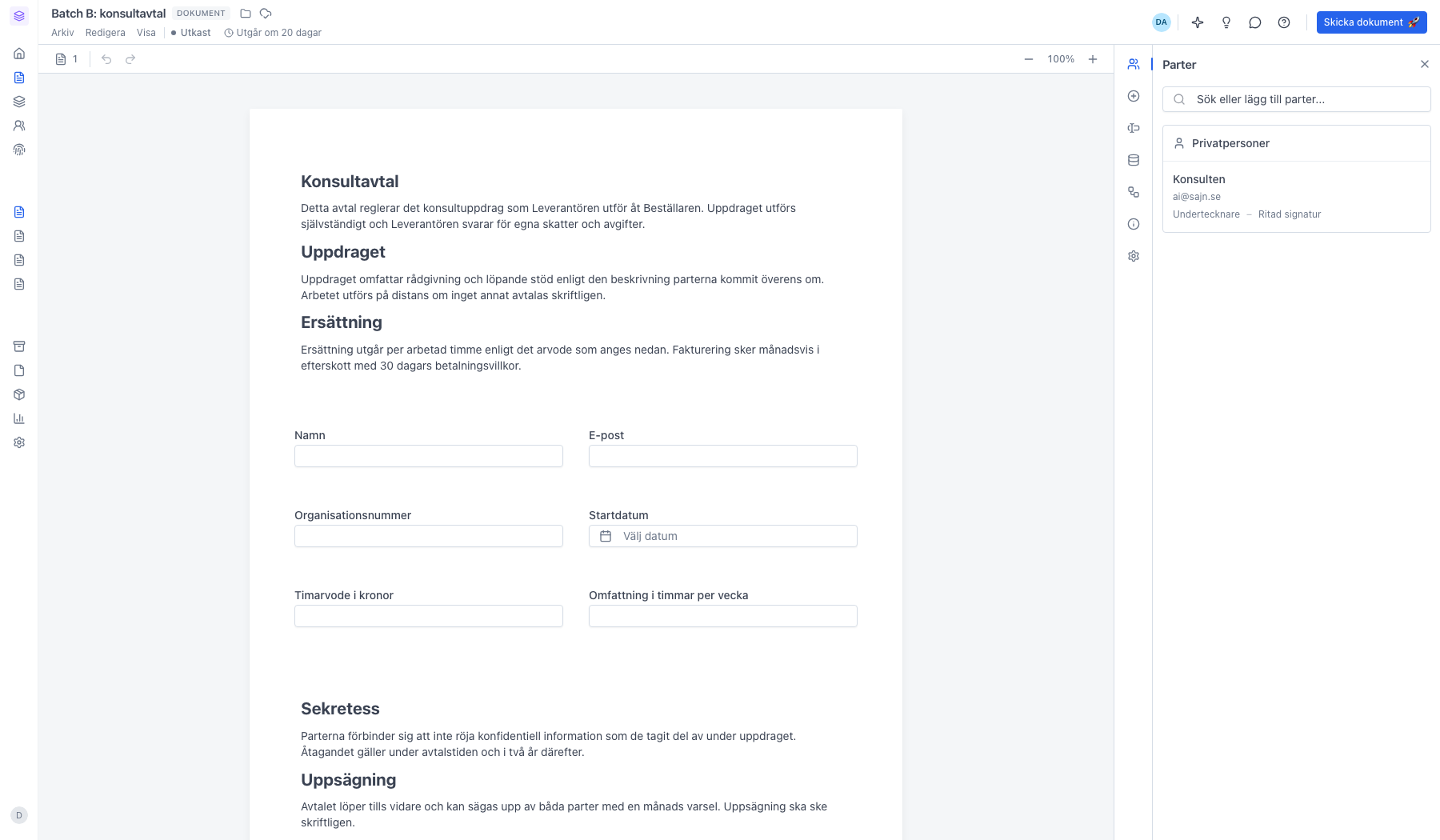Open the fingerprint icon in left navigation
The height and width of the screenshot is (840, 1440).
(19, 150)
